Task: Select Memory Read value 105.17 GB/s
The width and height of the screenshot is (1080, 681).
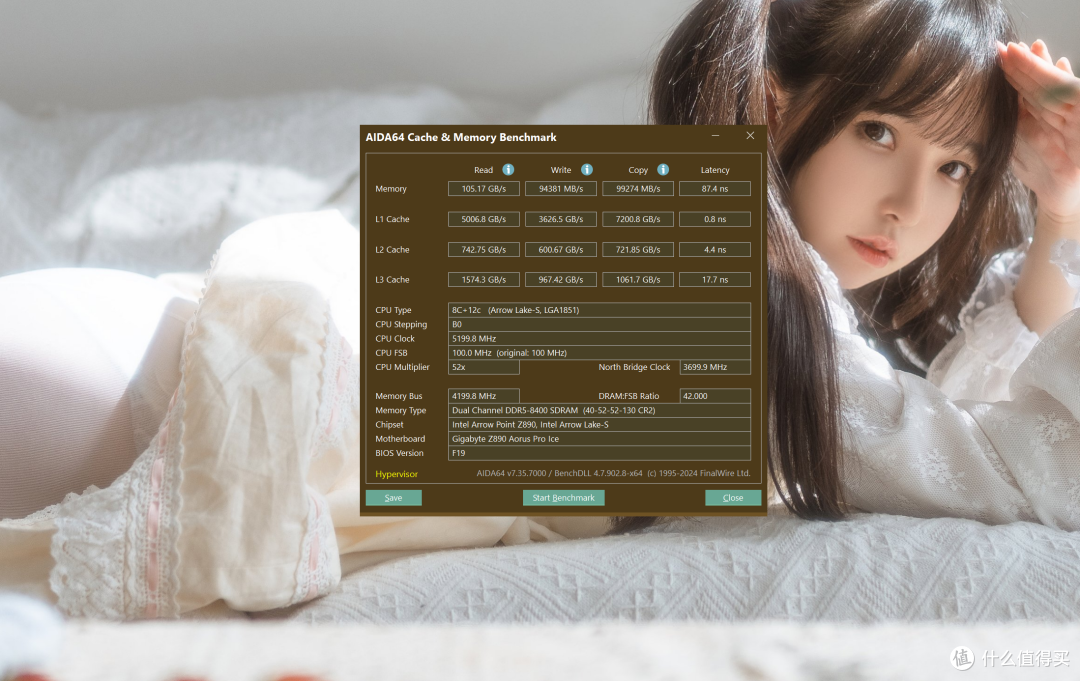Action: coord(484,189)
